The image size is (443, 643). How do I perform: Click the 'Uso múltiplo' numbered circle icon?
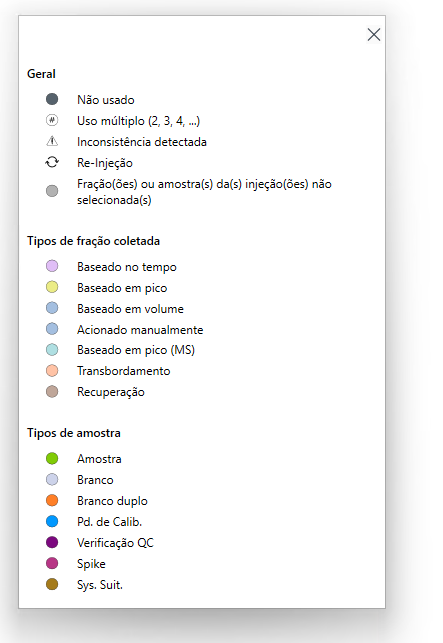pyautogui.click(x=52, y=120)
